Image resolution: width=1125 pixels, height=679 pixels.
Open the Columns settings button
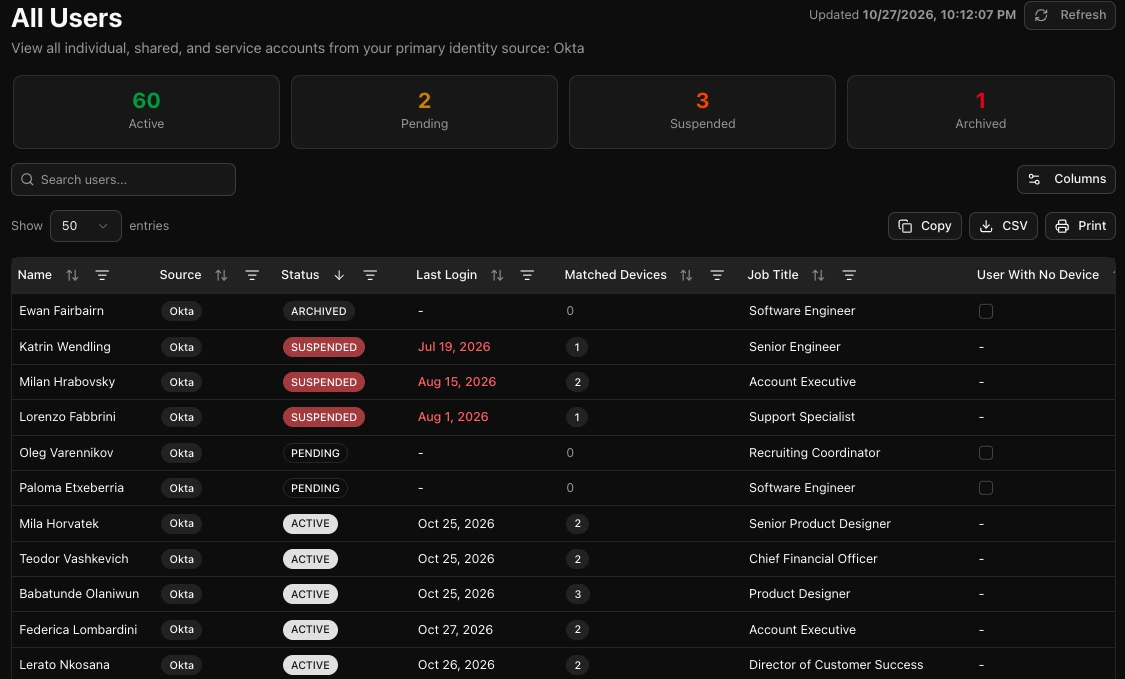tap(1066, 179)
